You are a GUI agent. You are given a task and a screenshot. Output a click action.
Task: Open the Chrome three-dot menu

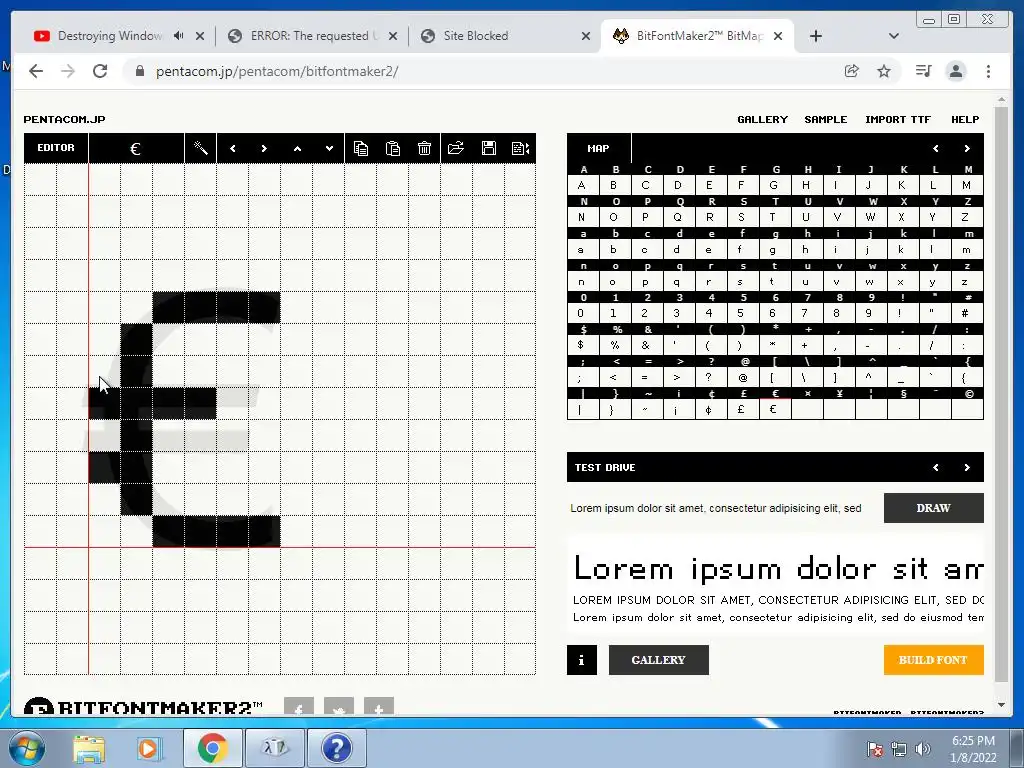pos(988,71)
